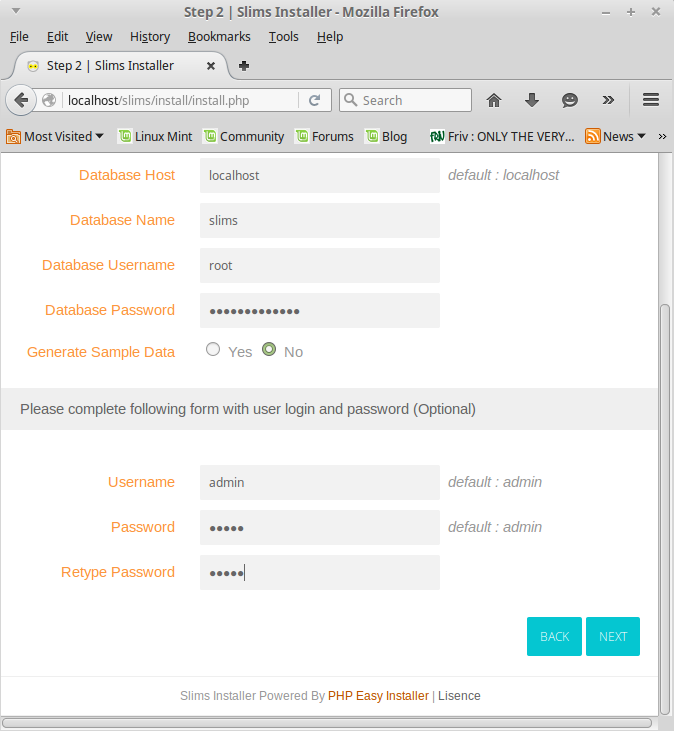Reload the page with the refresh icon

pyautogui.click(x=315, y=100)
